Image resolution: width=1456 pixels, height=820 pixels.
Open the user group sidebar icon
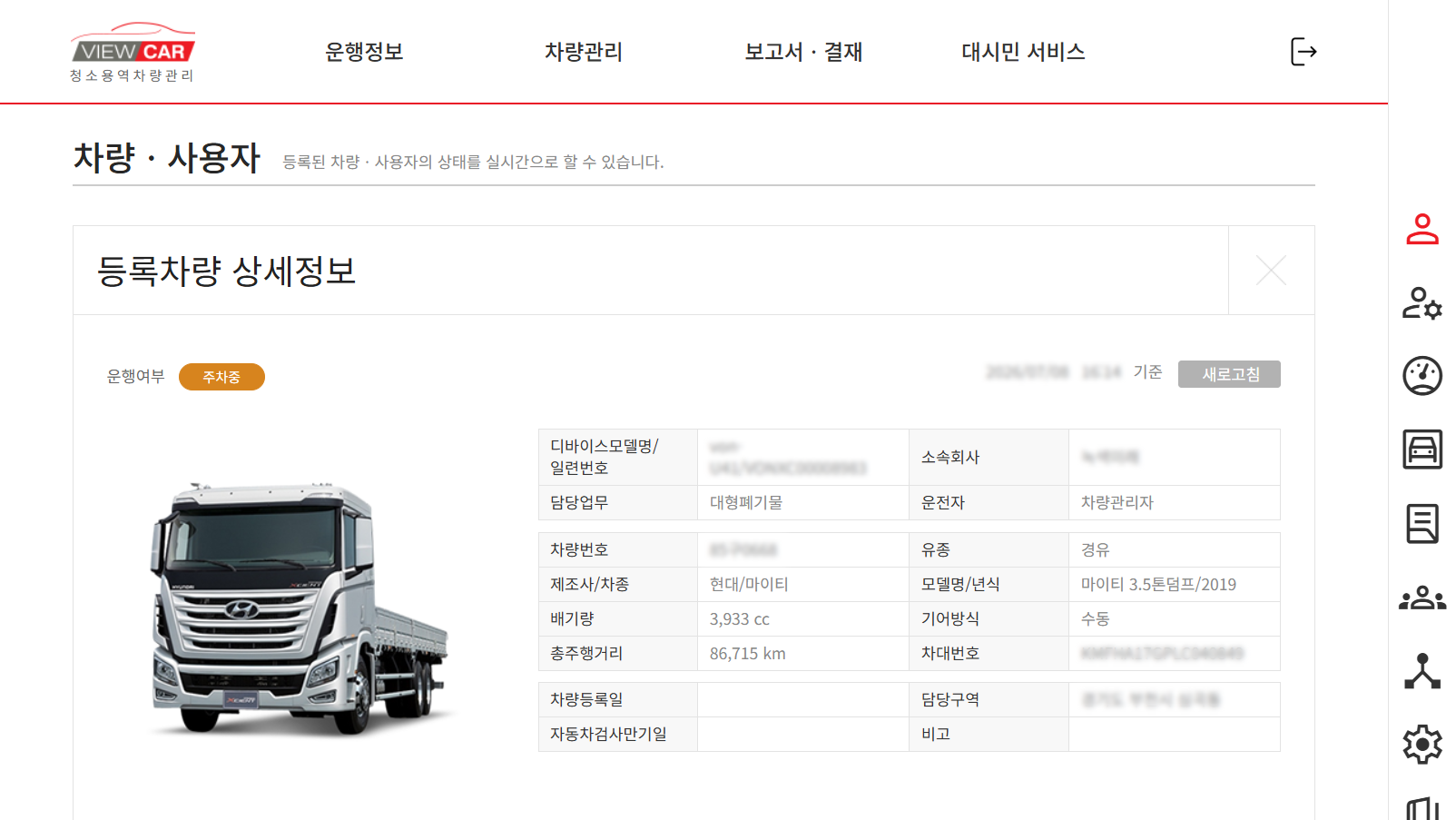tap(1422, 598)
